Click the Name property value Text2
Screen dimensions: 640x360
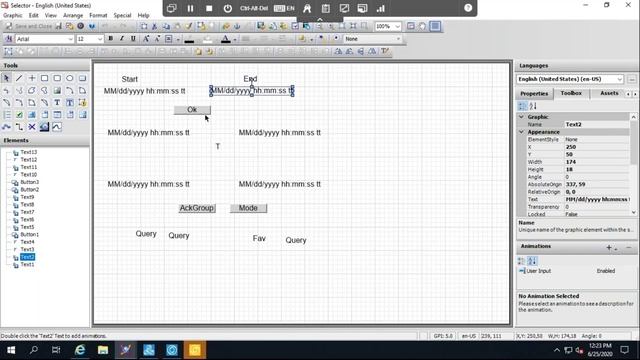[597, 124]
